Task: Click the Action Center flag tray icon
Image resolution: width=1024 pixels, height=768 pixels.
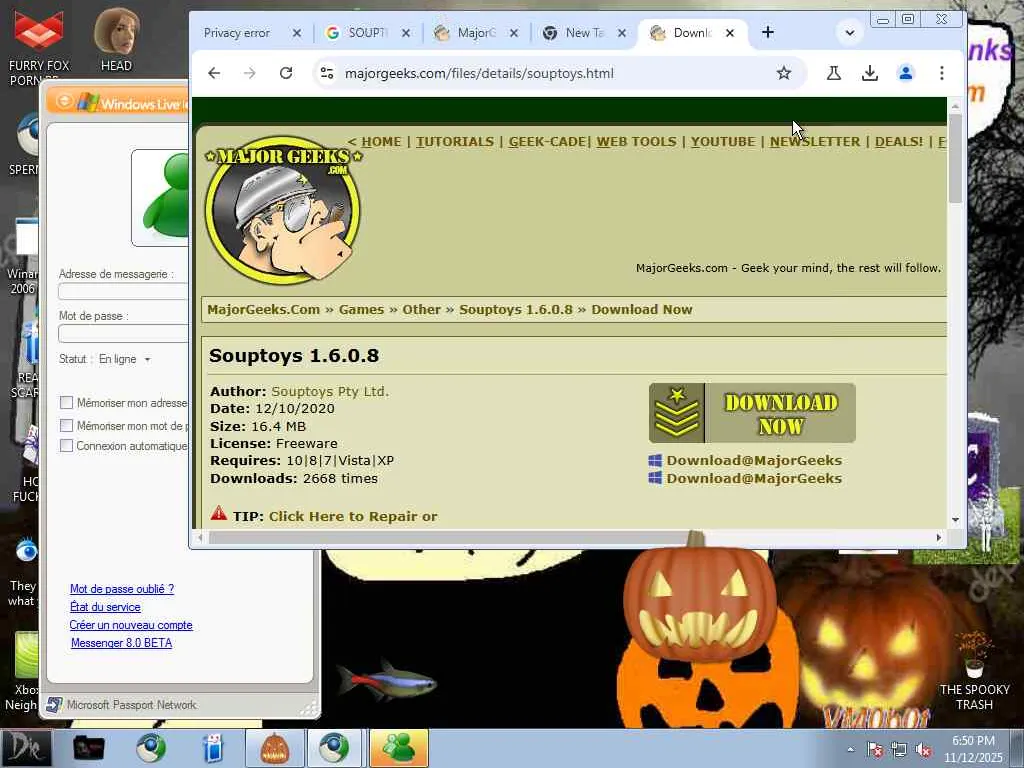Action: [x=875, y=750]
